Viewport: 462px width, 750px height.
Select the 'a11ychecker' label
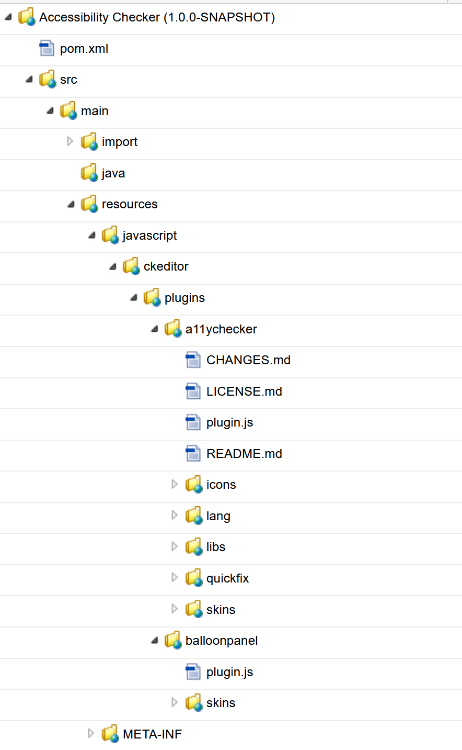(x=221, y=330)
